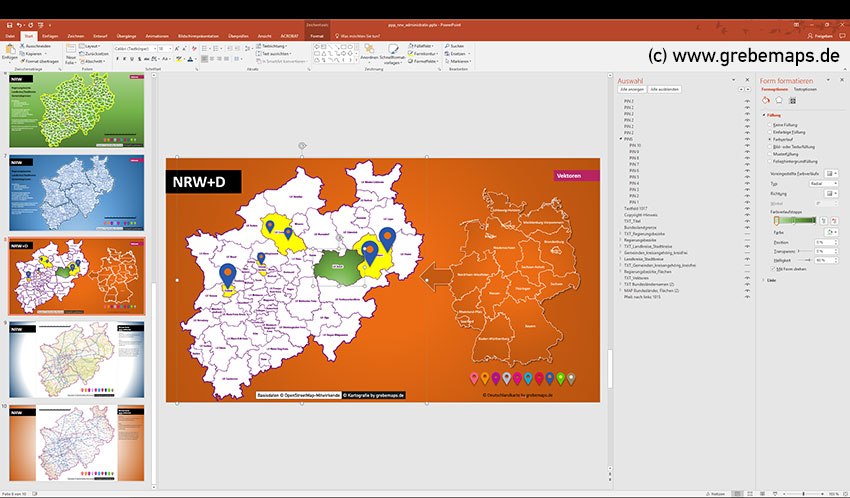Image resolution: width=850 pixels, height=498 pixels.
Task: Add a gradient stop button
Action: [824, 221]
